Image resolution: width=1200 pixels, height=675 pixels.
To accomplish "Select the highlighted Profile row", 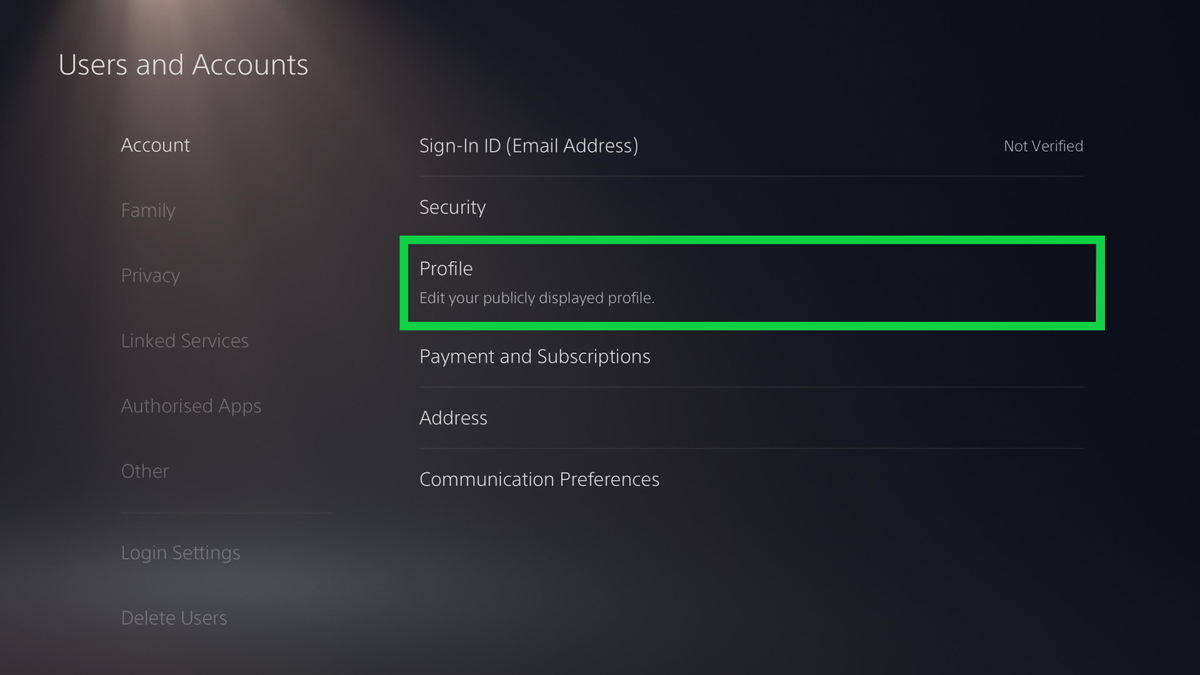I will [750, 282].
